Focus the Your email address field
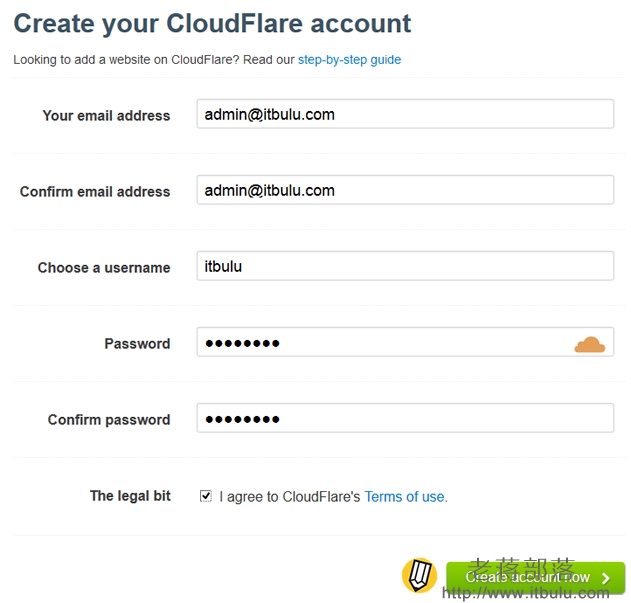 pos(404,114)
